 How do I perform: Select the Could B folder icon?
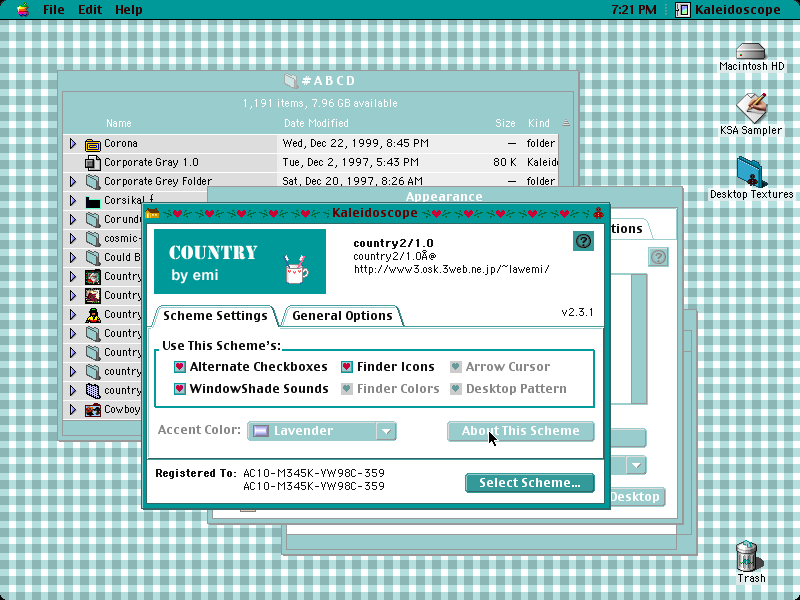(x=92, y=258)
